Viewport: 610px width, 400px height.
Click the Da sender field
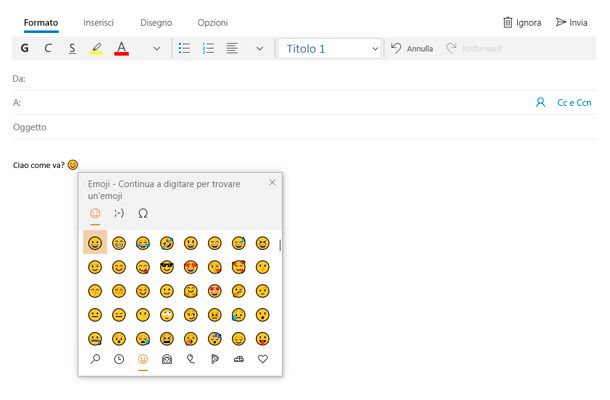(304, 79)
